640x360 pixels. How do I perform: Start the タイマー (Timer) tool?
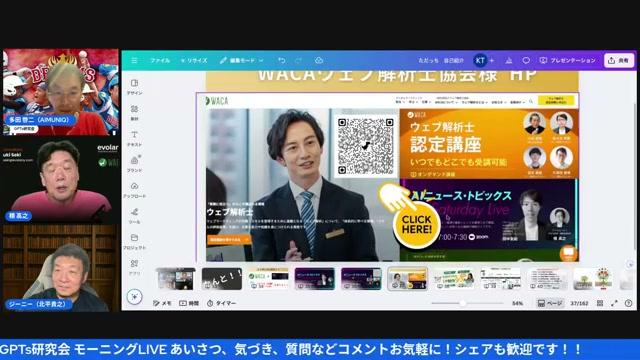(221, 303)
